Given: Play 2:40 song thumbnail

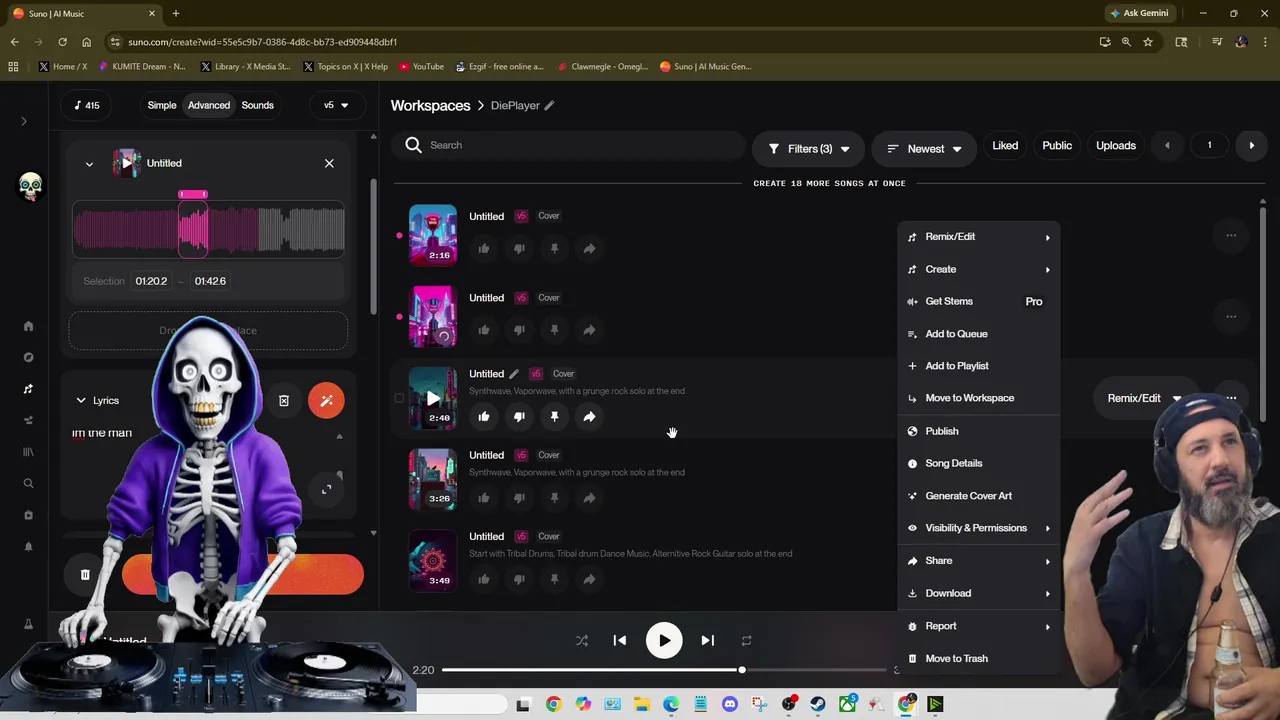Looking at the screenshot, I should click(433, 398).
